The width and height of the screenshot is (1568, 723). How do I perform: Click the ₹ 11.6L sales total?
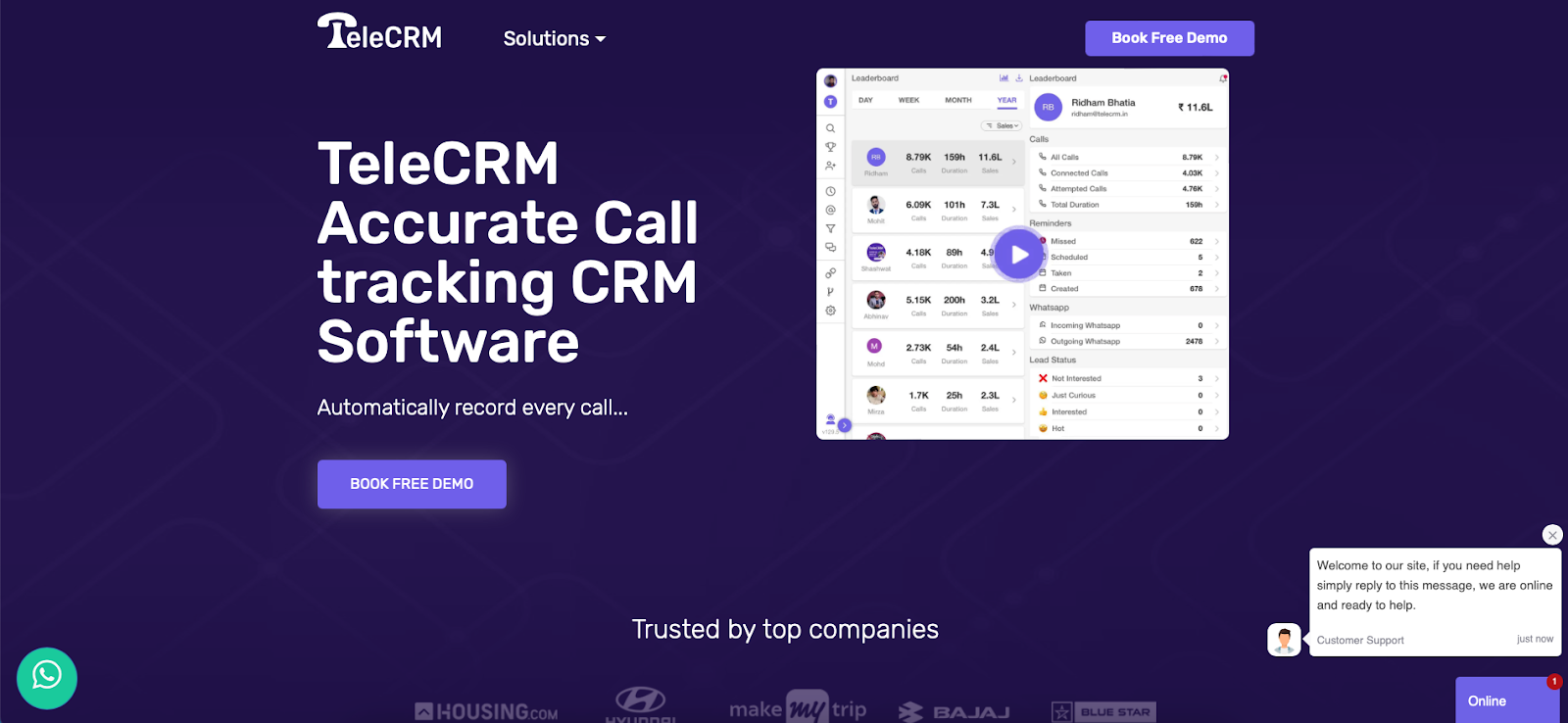[x=1195, y=108]
